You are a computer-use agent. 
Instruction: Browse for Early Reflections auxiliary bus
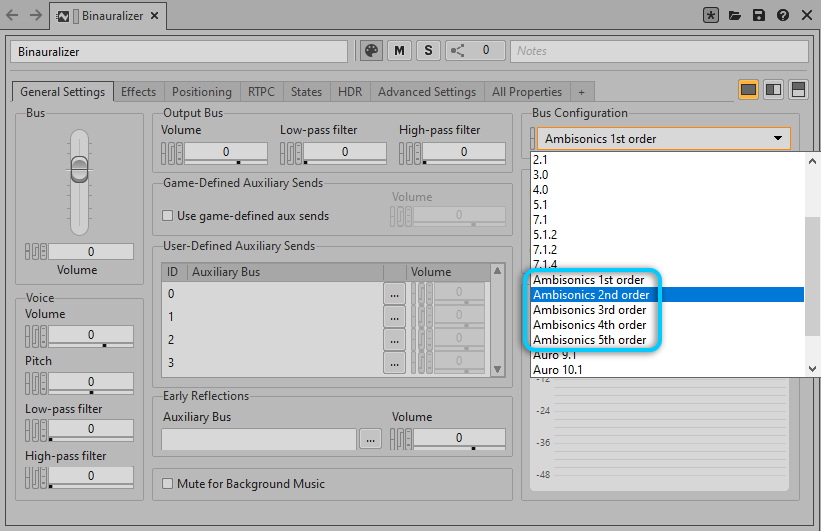(x=370, y=439)
